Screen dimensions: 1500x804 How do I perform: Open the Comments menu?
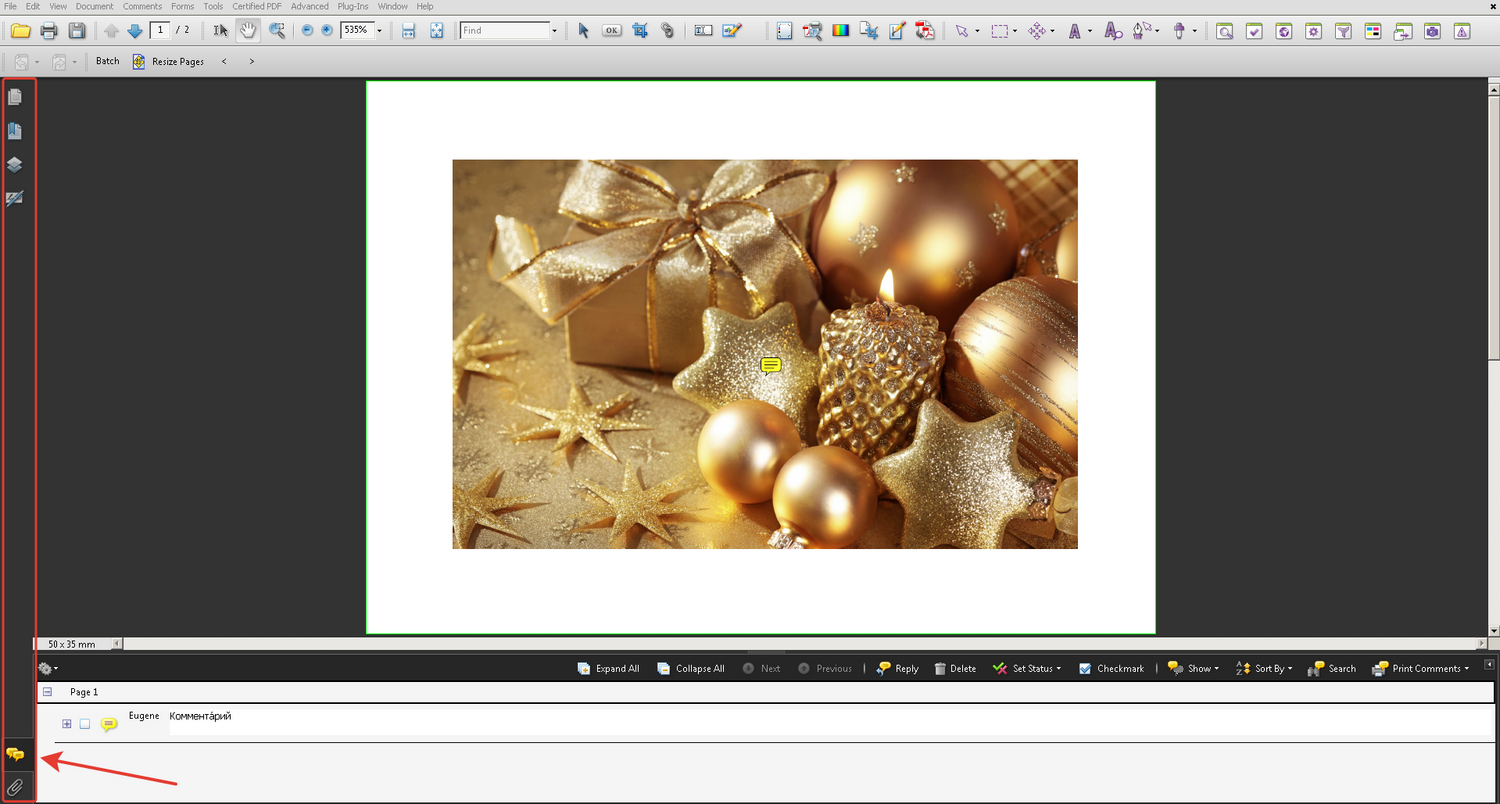click(x=142, y=6)
